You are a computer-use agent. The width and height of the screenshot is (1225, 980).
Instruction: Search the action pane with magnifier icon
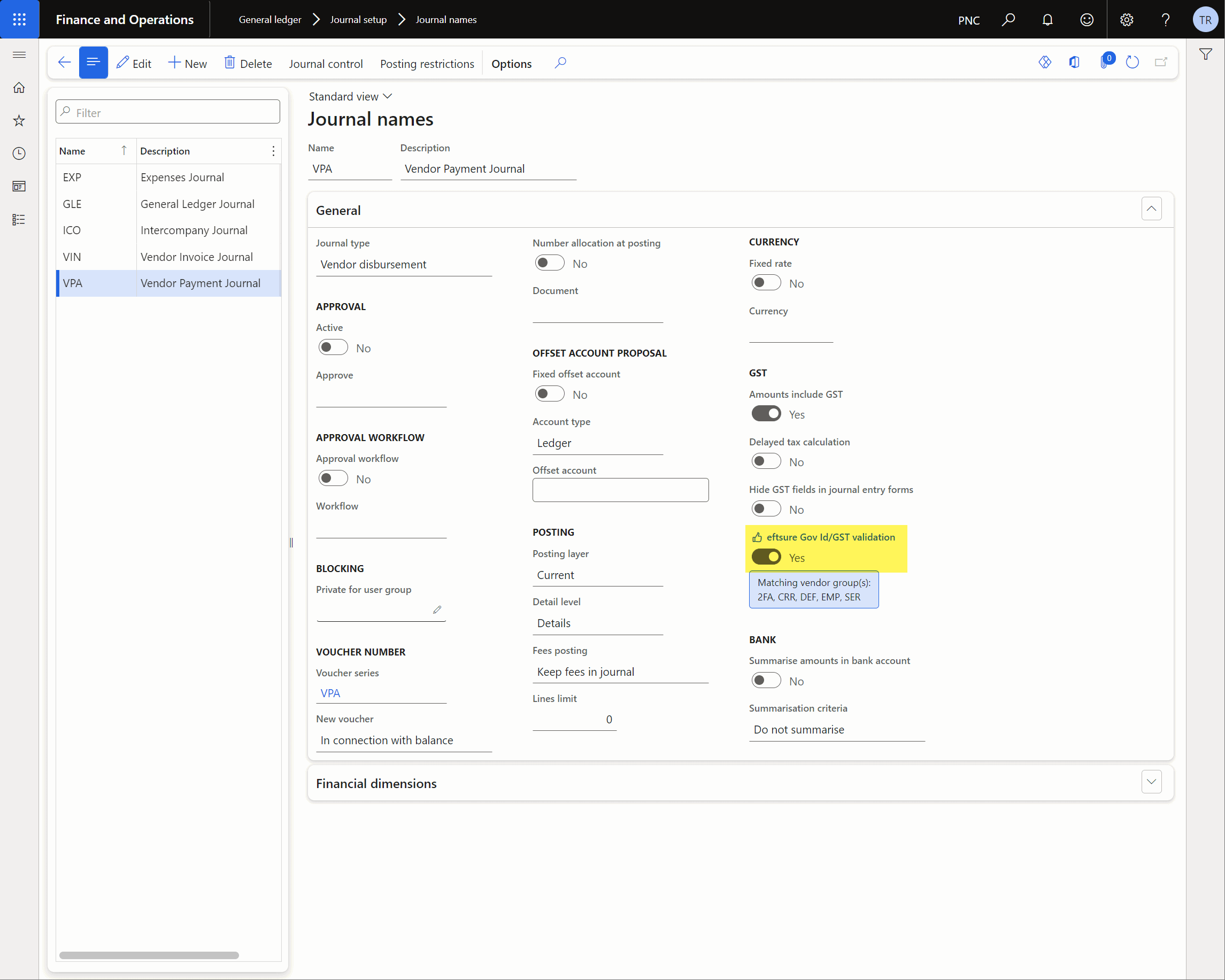click(560, 63)
